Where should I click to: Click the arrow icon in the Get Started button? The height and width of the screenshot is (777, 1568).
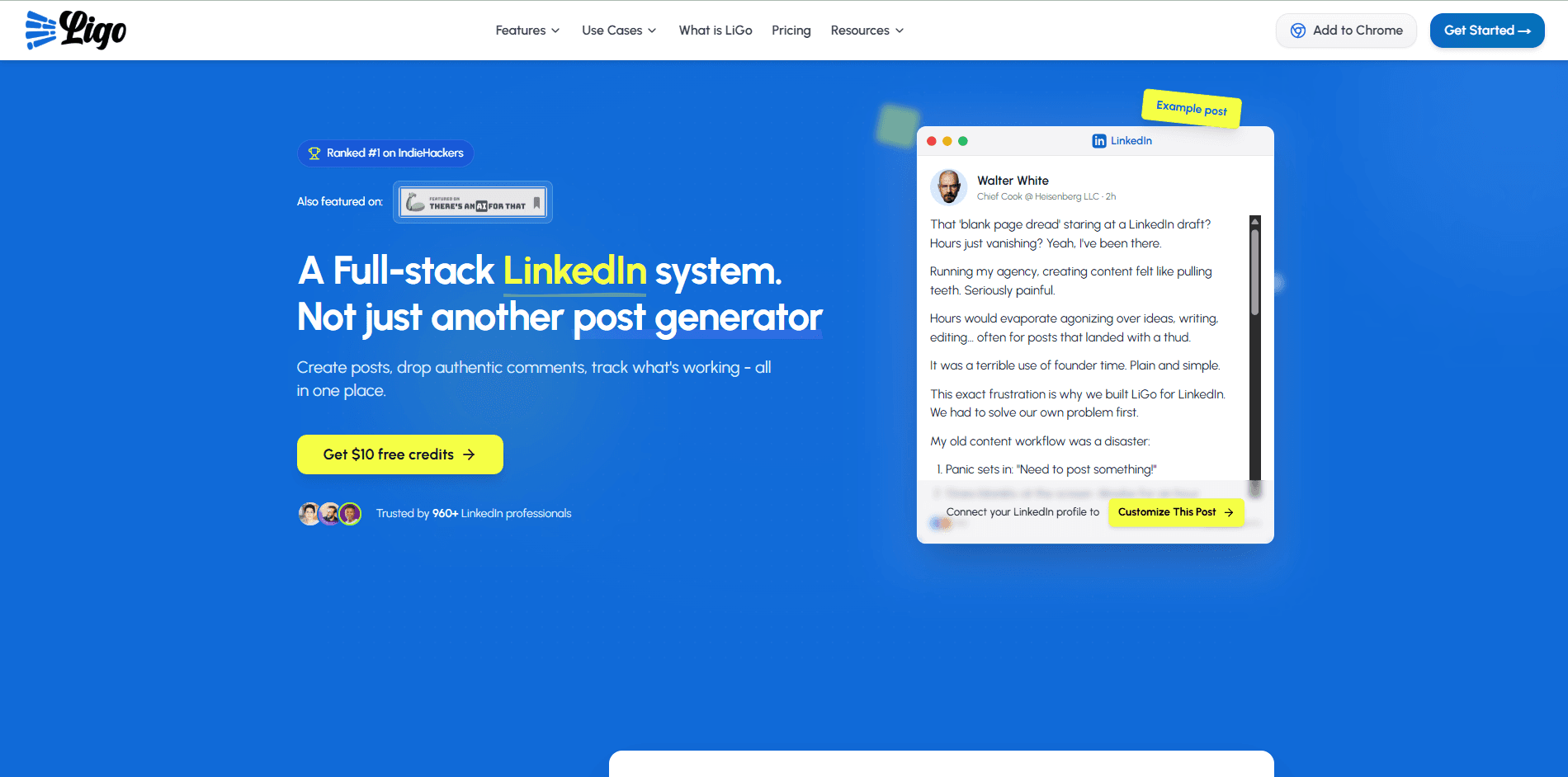[1524, 30]
